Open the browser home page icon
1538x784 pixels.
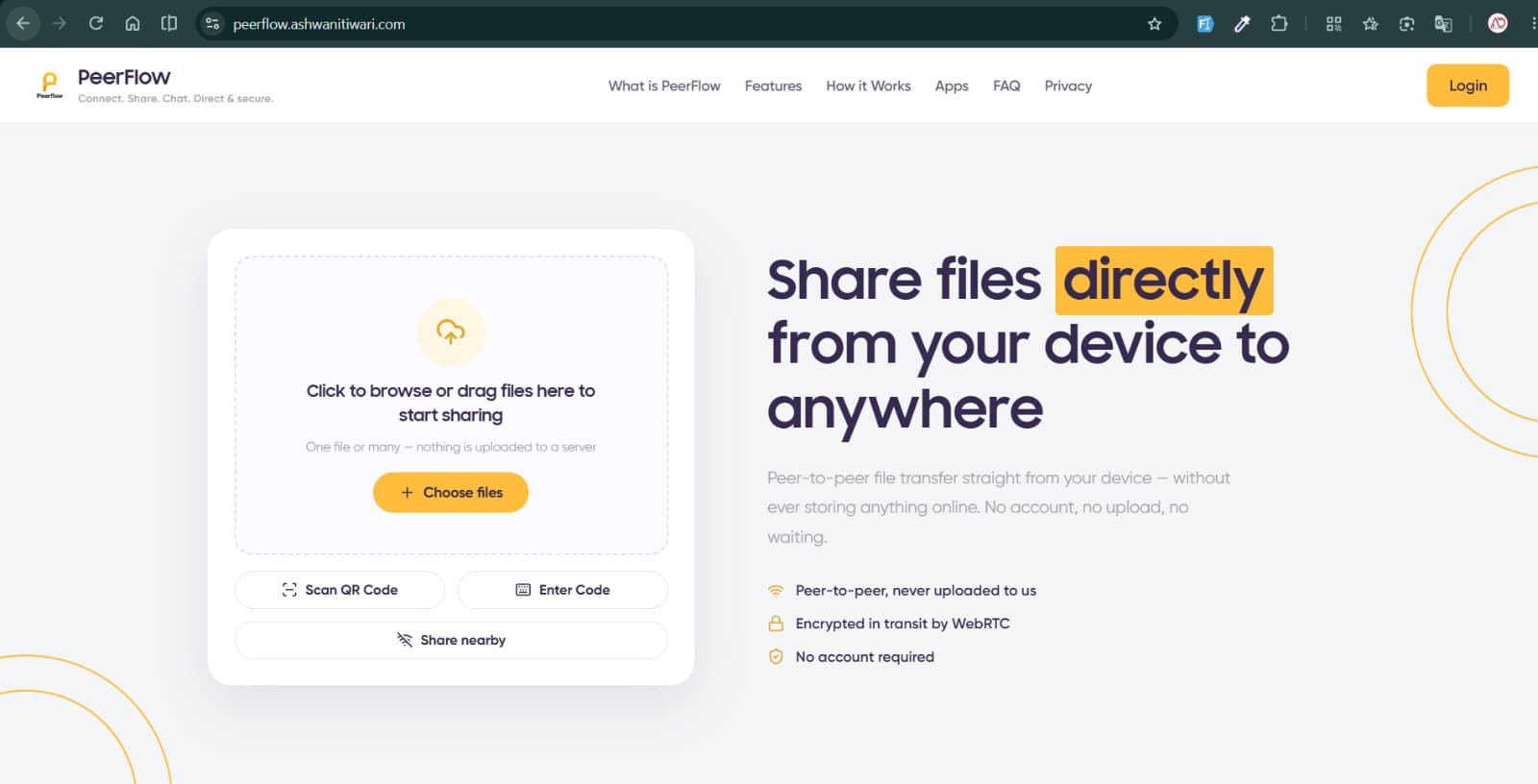pos(133,23)
